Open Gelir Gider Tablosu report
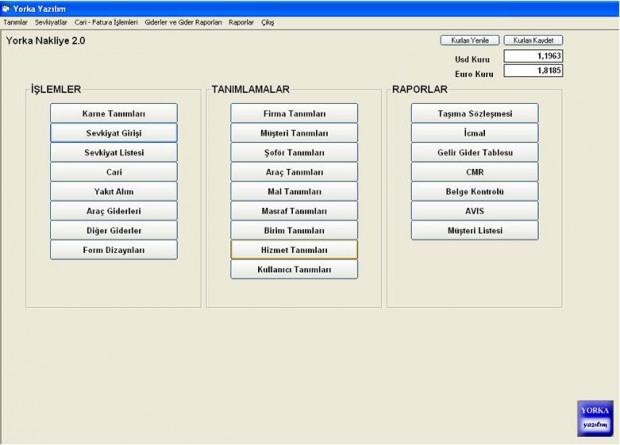The height and width of the screenshot is (445, 620). click(475, 152)
